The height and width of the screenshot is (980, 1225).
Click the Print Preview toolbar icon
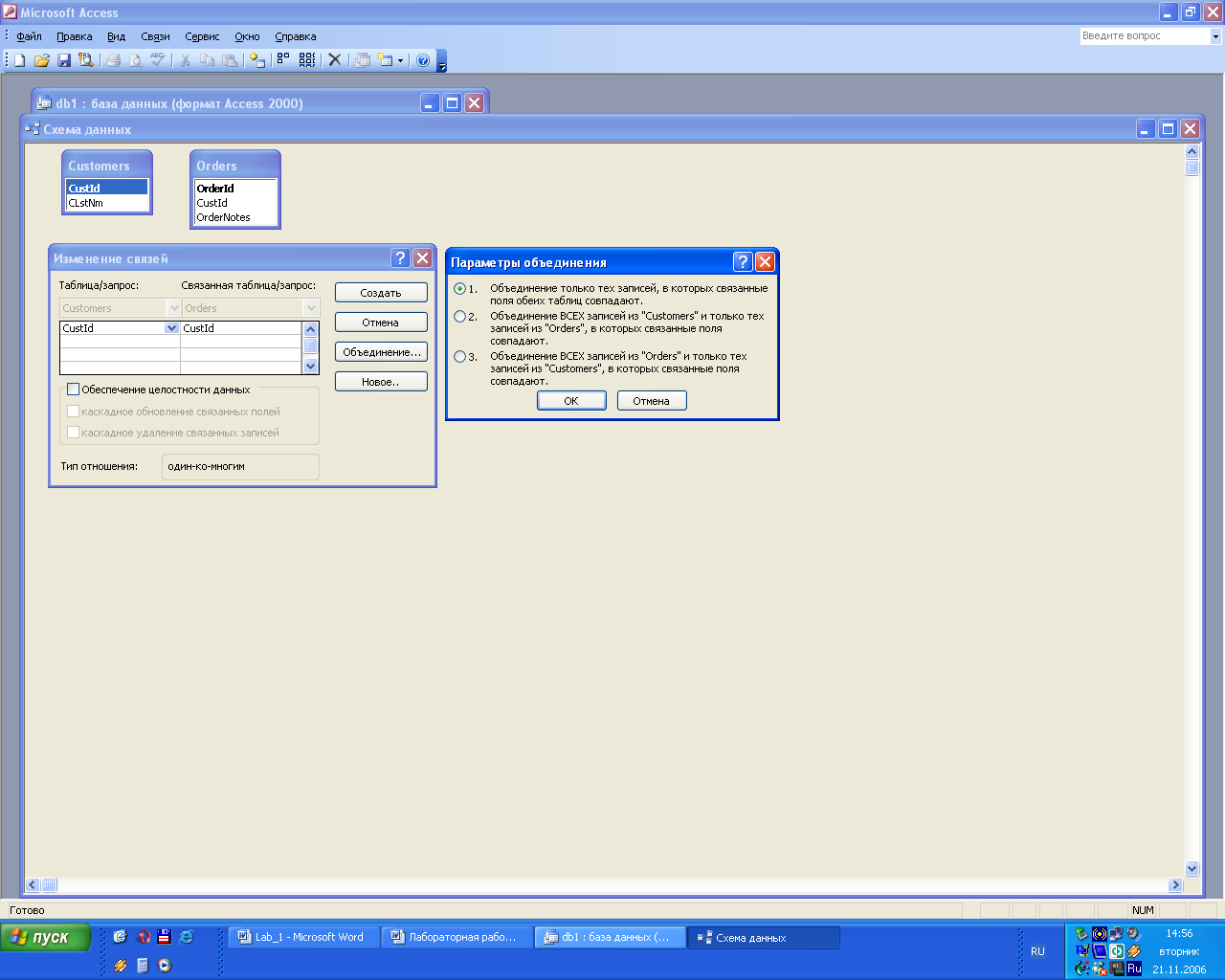(136, 59)
